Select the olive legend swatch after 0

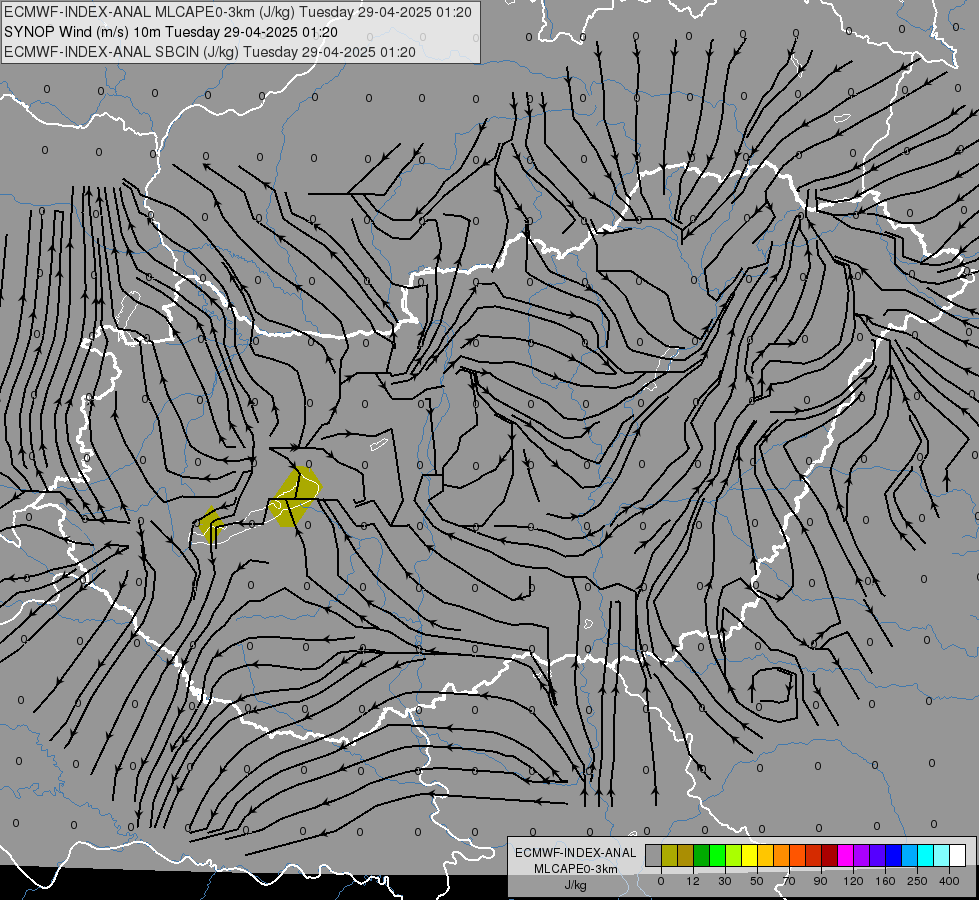pos(669,855)
